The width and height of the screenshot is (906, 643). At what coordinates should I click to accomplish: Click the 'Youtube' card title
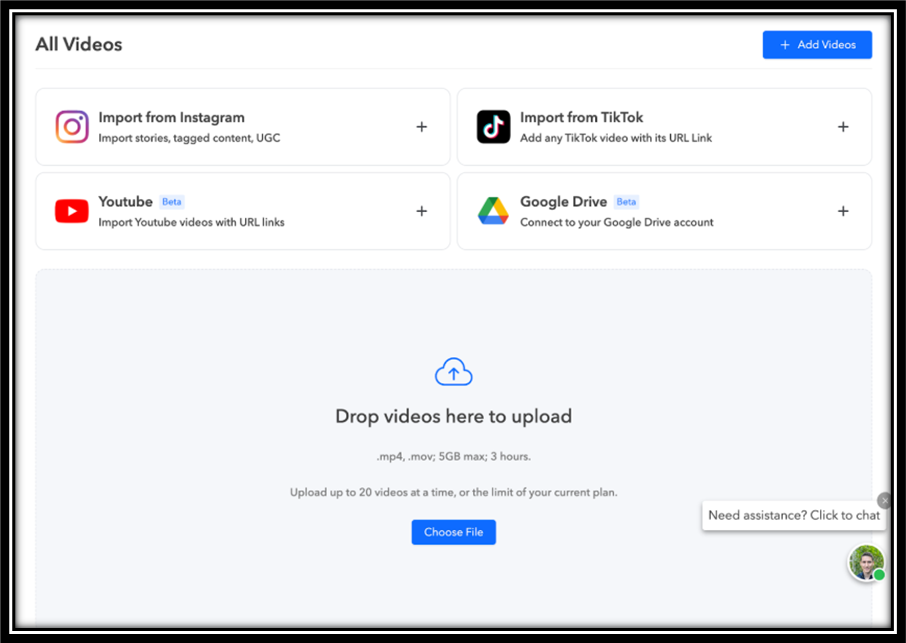(x=125, y=202)
